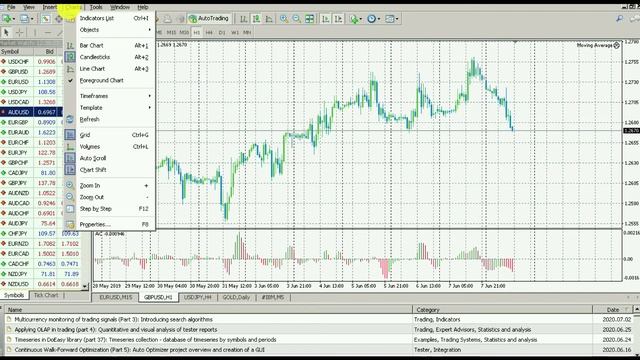Select the MN timeframe button
The height and width of the screenshot is (360, 640).
pos(247,32)
